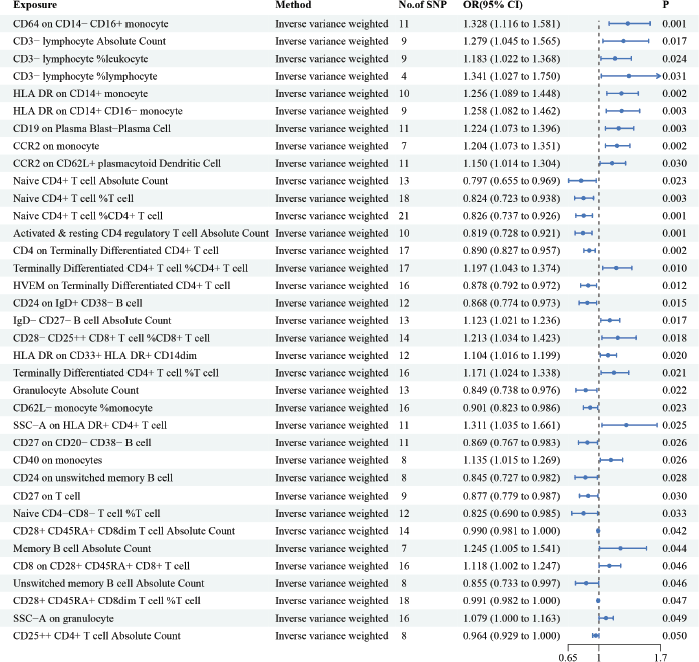Click 'HLA DR on CD33+ HLA DR+ CD14dim'
Screen dimensions: 699x662
(x=105, y=355)
